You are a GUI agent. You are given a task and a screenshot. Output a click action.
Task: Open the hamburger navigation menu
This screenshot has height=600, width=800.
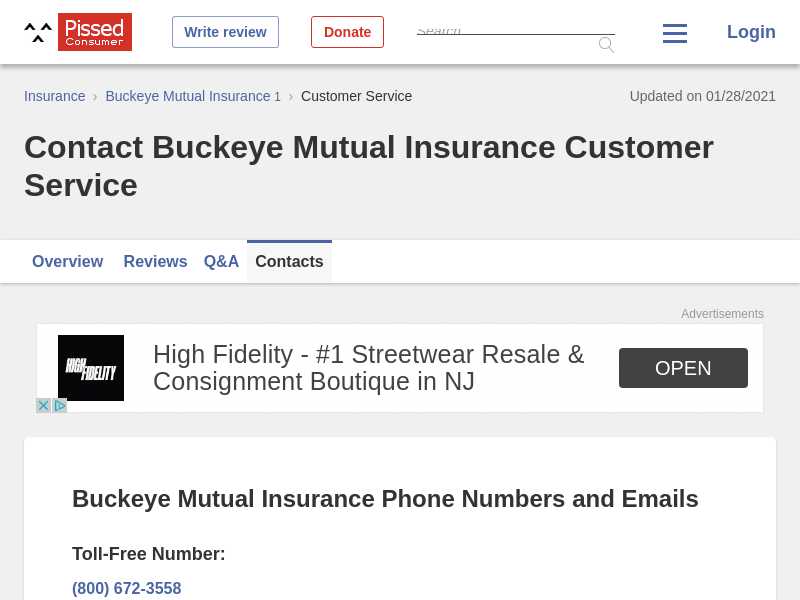[674, 32]
